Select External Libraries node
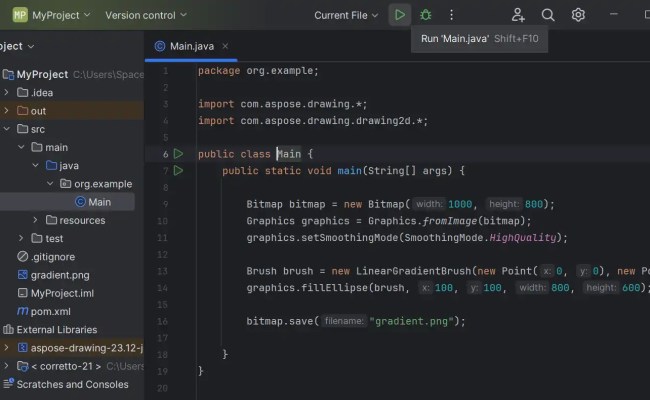This screenshot has height=400, width=650. tap(57, 330)
